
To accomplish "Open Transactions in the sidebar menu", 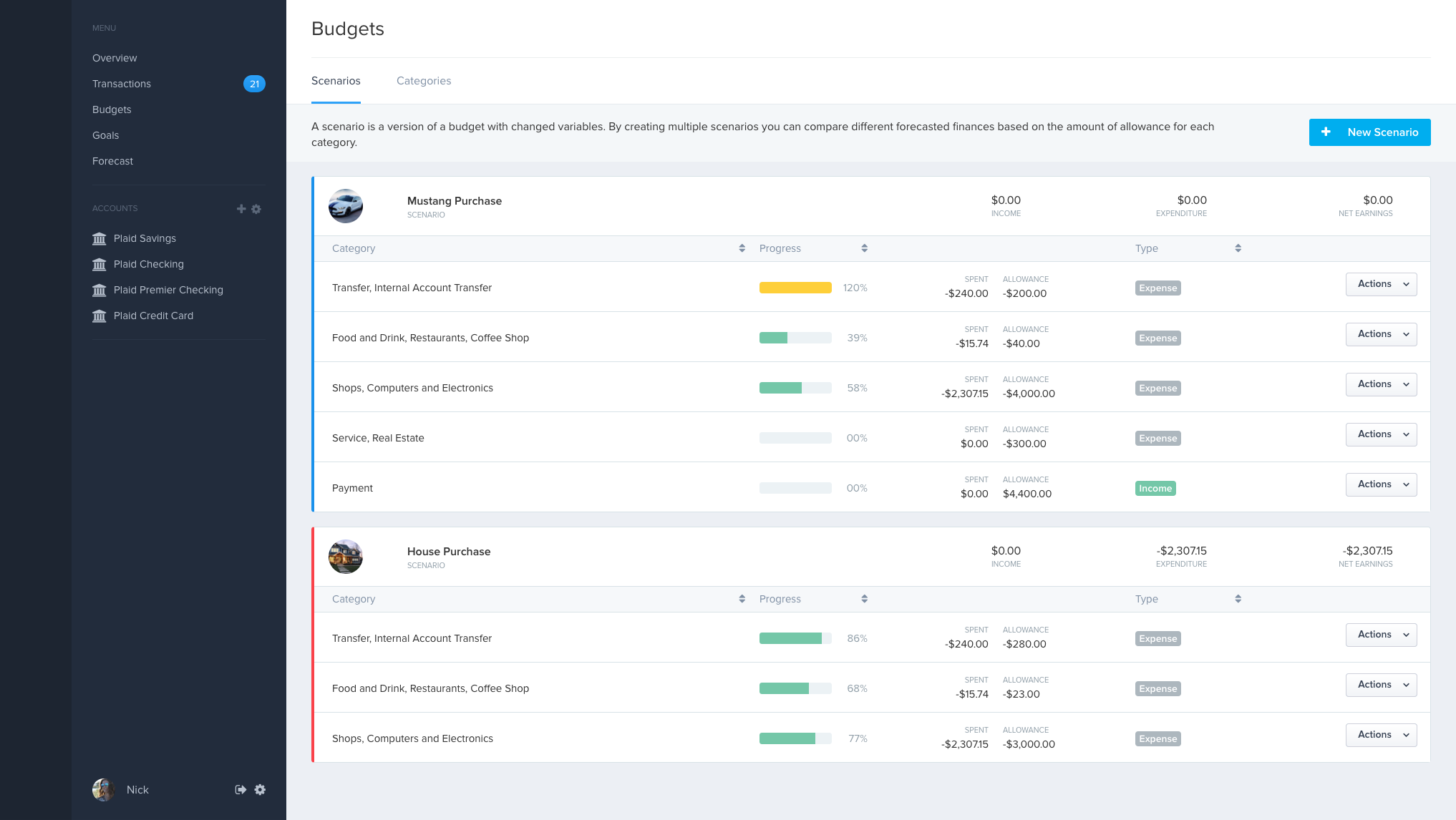I will (x=122, y=84).
